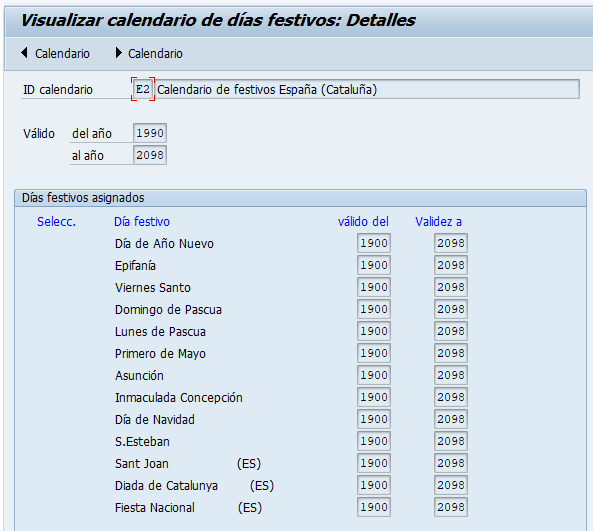
Task: Select the Epifanía holiday row
Action: [x=135, y=266]
